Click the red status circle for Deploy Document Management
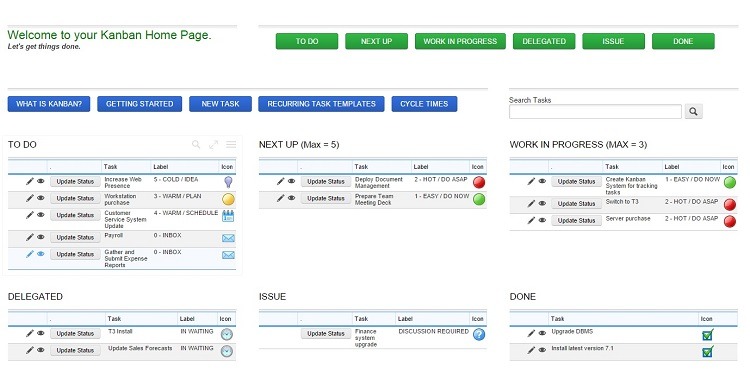The height and width of the screenshot is (379, 750). tap(479, 182)
